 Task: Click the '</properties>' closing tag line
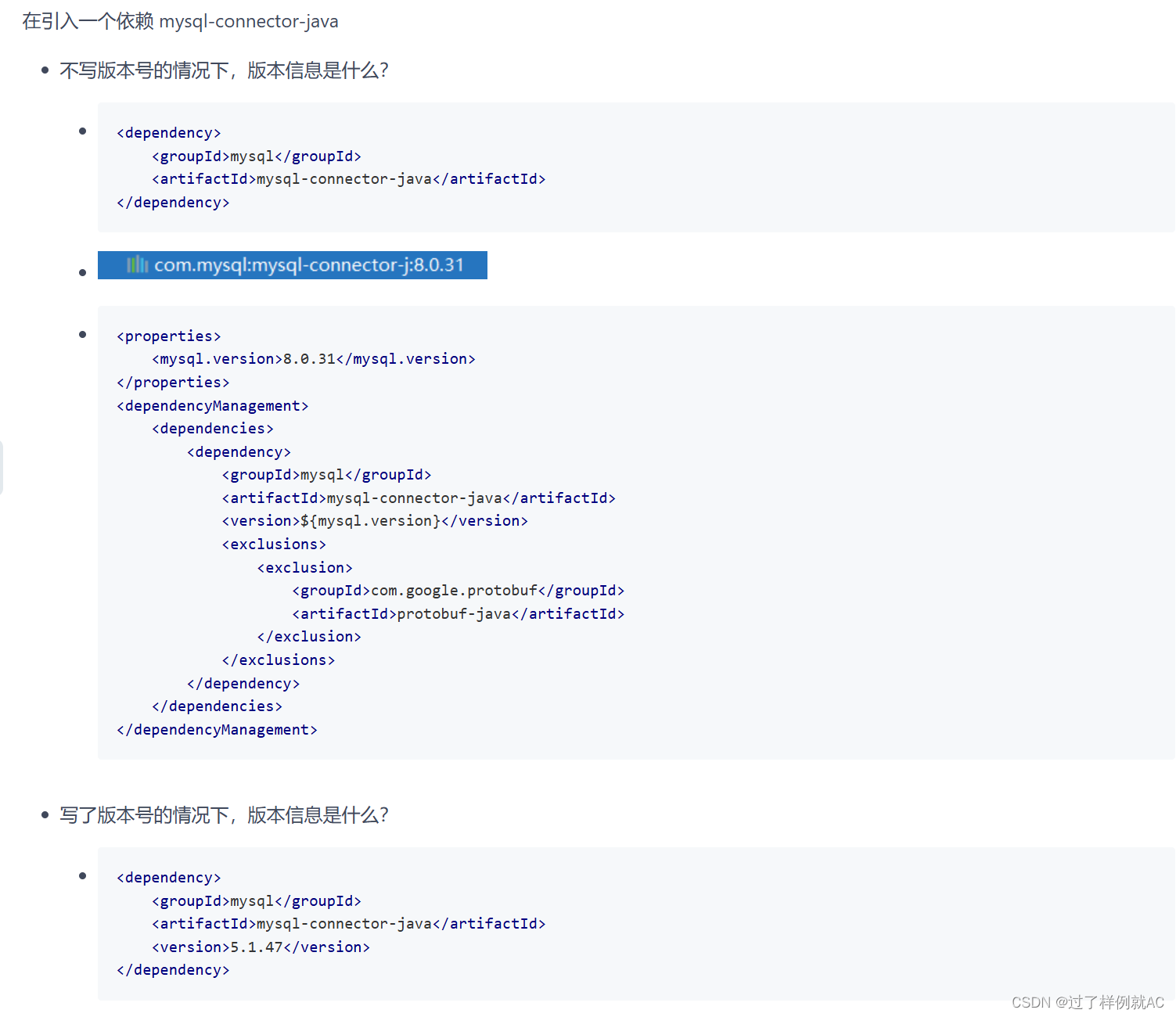(173, 383)
